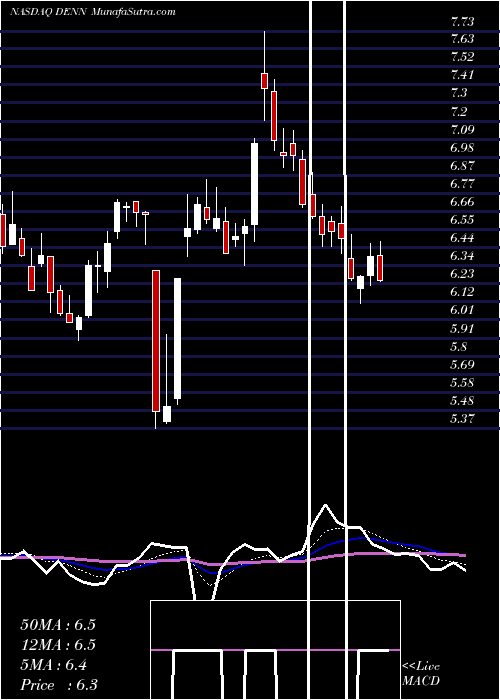The height and width of the screenshot is (700, 500).
Task: Select the 6.55 price axis label
Action: [462, 220]
